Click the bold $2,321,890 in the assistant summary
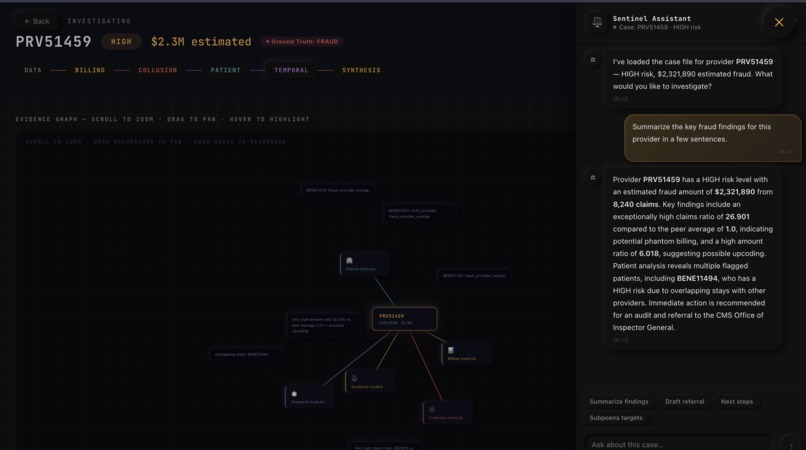This screenshot has height=450, width=806. 735,192
